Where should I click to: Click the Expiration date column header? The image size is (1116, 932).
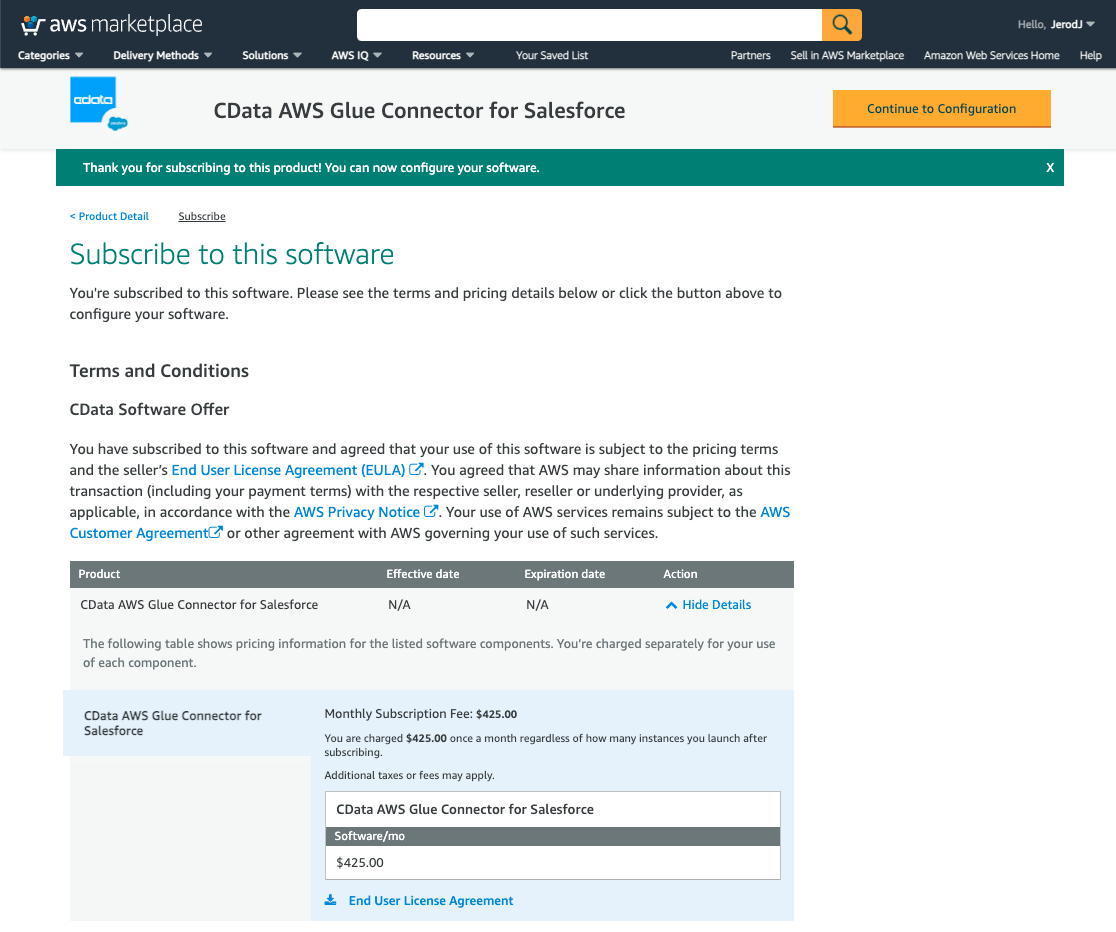click(x=564, y=574)
